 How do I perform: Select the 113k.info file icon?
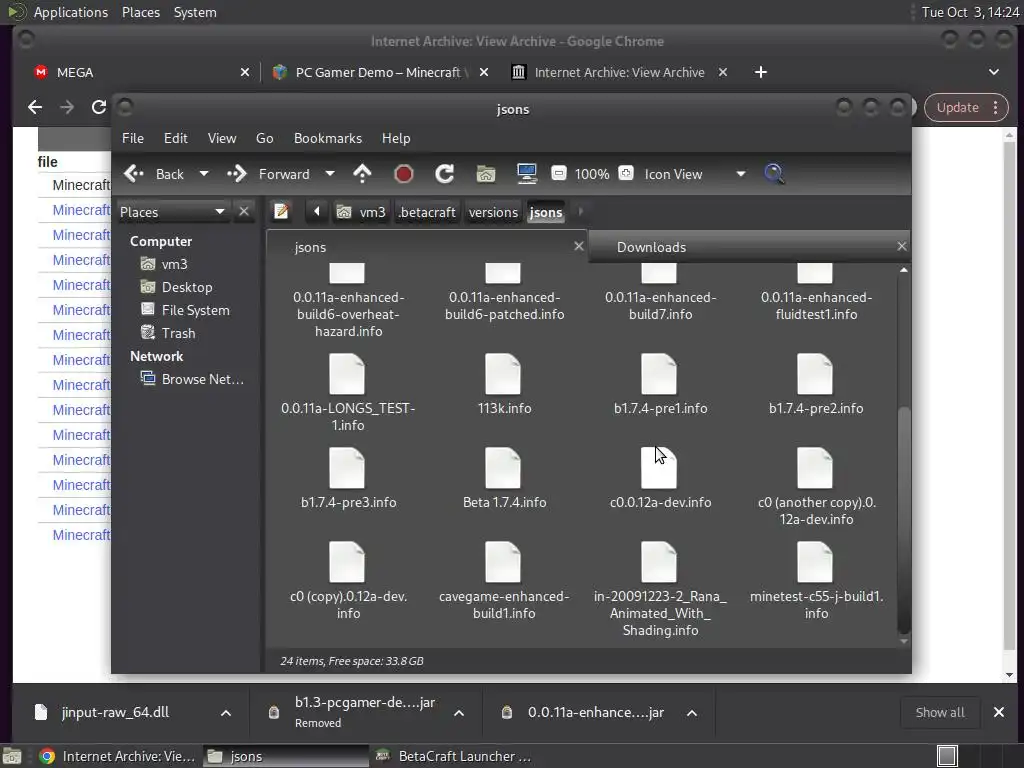503,374
